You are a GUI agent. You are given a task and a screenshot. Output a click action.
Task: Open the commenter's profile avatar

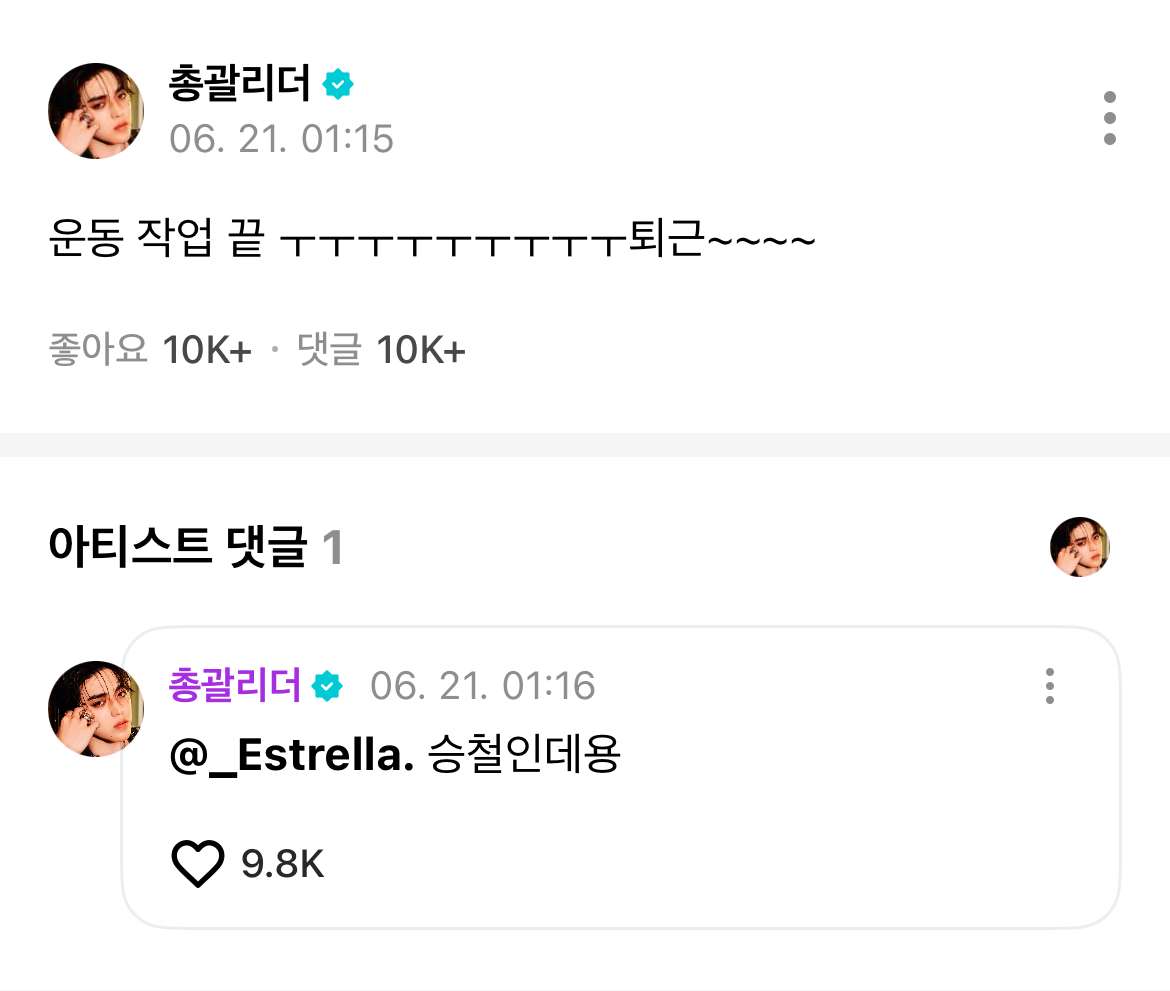coord(96,708)
